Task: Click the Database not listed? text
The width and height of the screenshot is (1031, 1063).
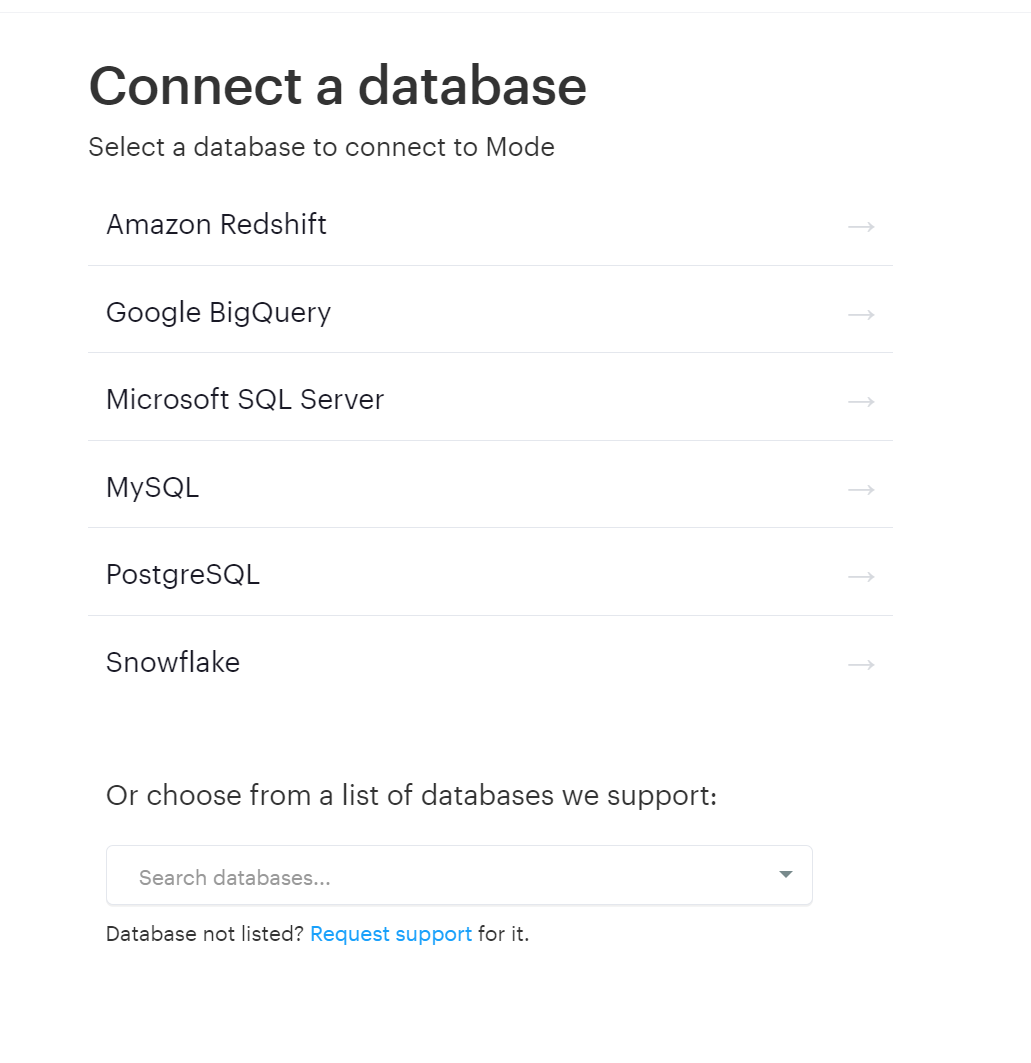Action: click(x=205, y=934)
